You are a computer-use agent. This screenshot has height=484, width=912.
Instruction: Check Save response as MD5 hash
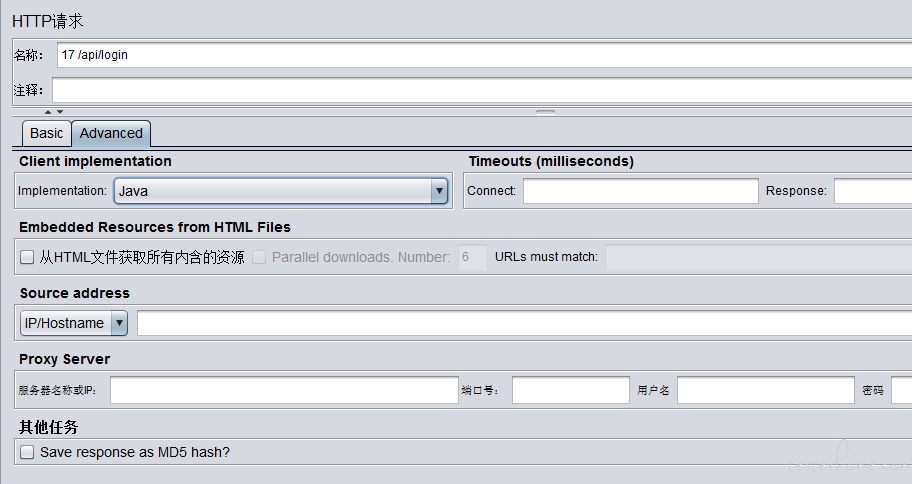tap(27, 452)
